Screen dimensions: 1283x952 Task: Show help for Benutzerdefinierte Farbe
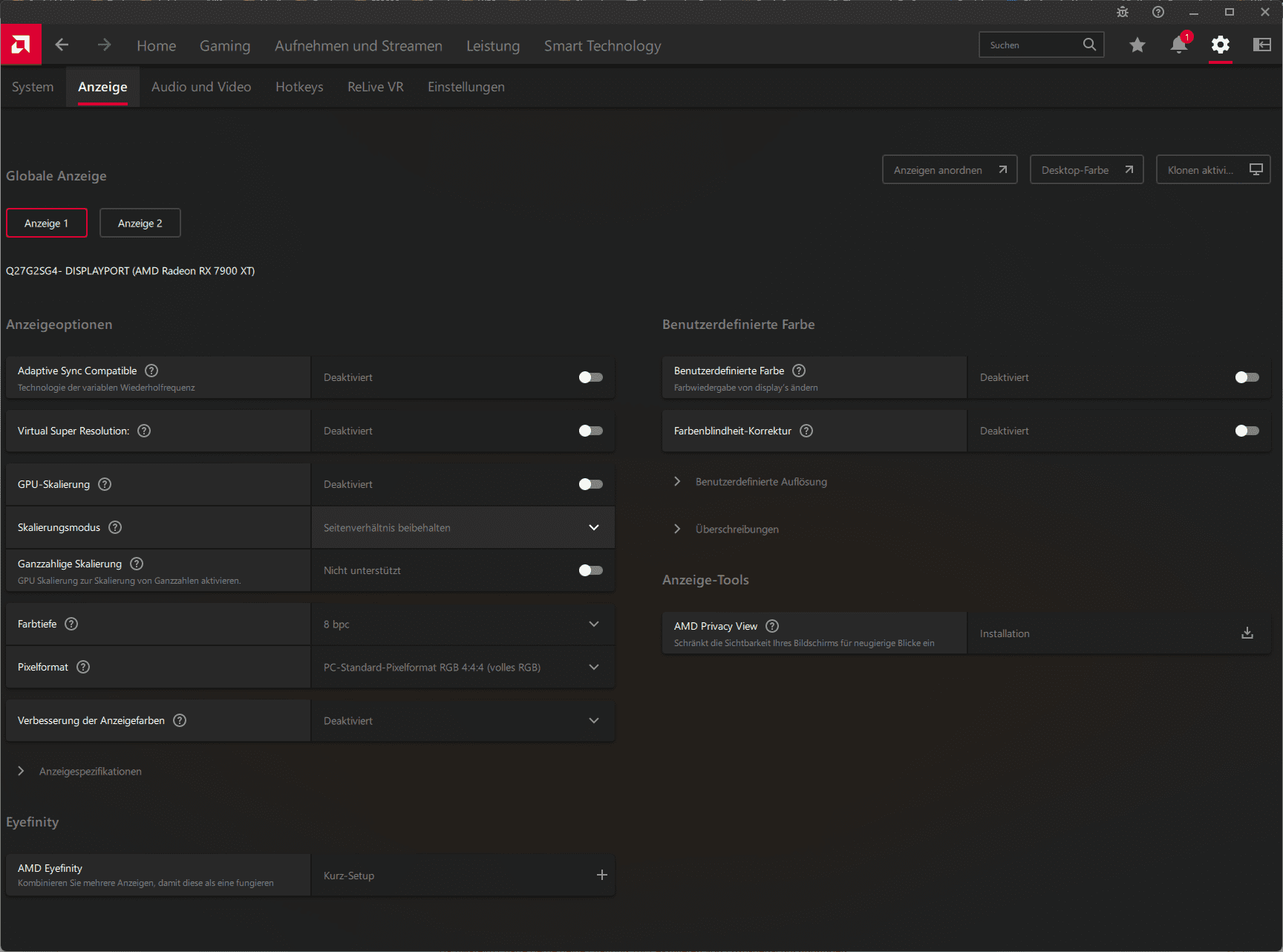(799, 371)
